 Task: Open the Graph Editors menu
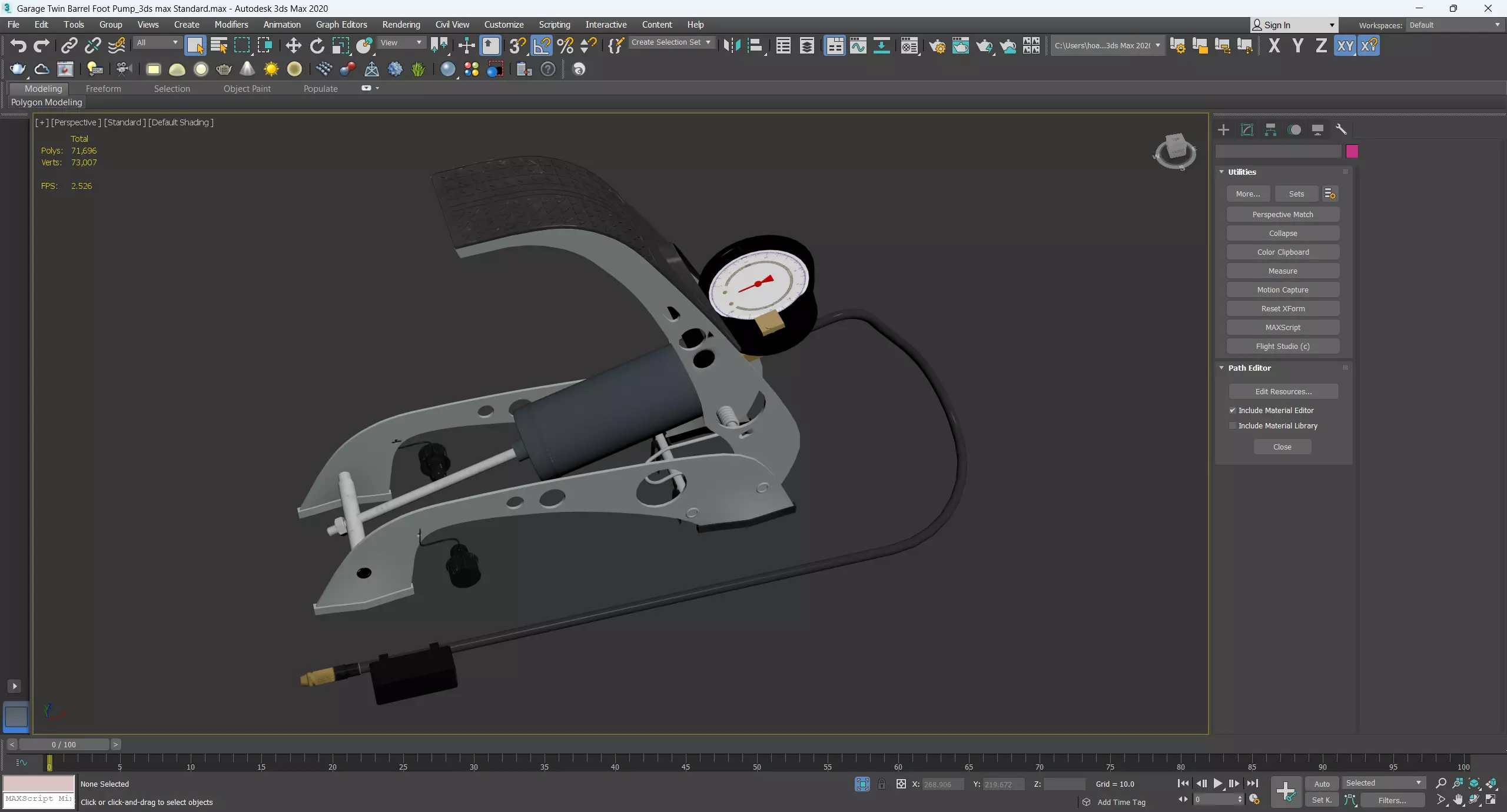[341, 25]
